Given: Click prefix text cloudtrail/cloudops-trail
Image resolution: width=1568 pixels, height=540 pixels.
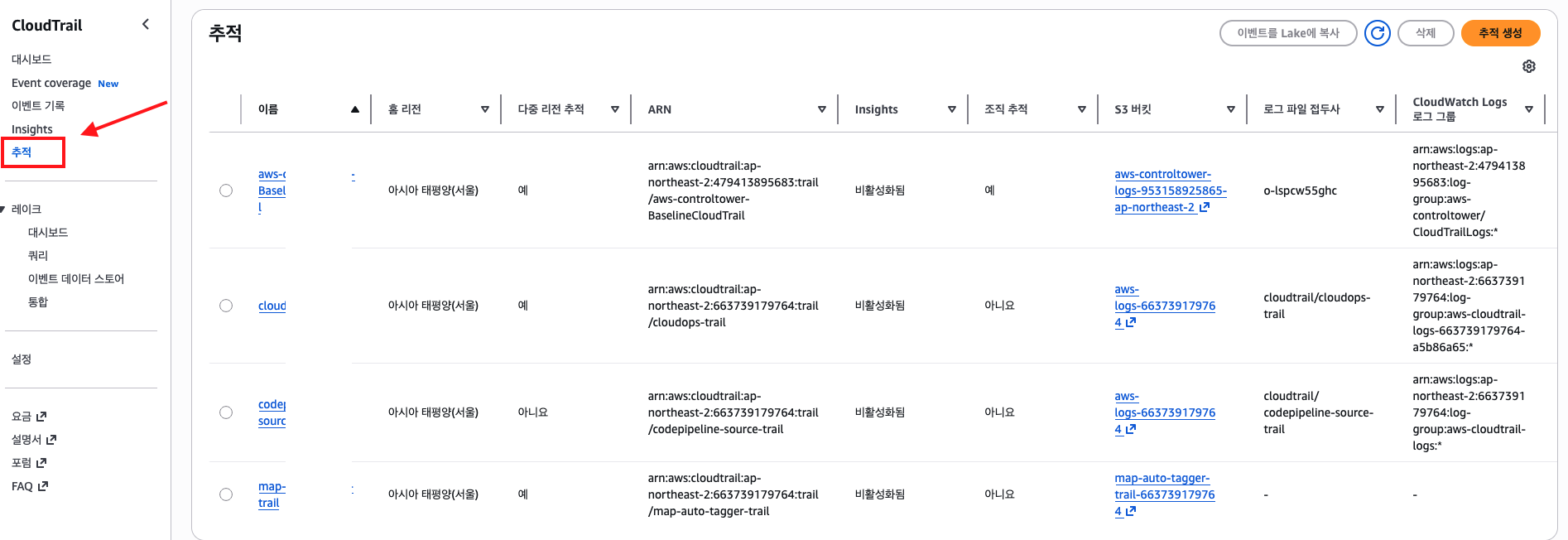Looking at the screenshot, I should point(1316,306).
